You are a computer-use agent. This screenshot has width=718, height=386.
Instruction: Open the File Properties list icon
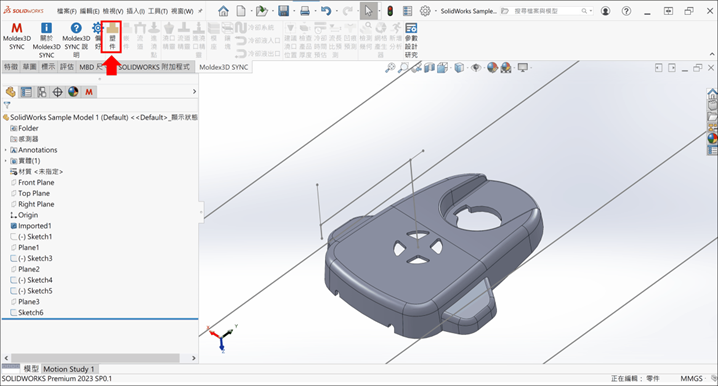pos(407,11)
